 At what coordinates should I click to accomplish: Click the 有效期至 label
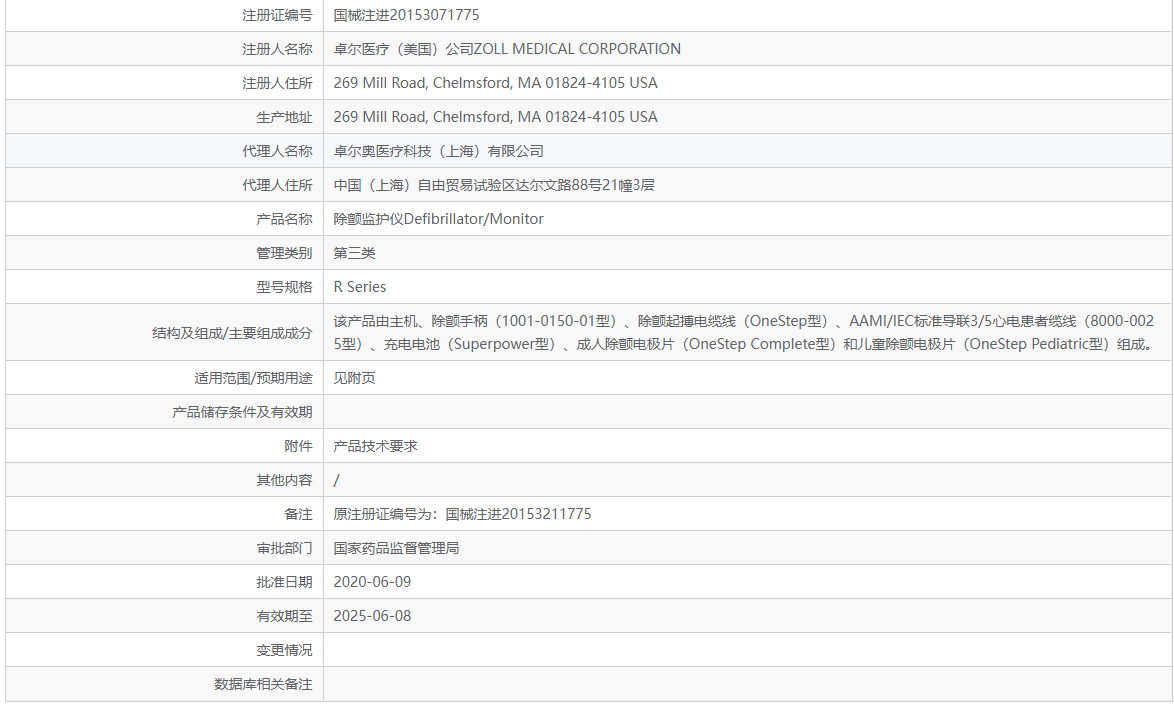284,616
